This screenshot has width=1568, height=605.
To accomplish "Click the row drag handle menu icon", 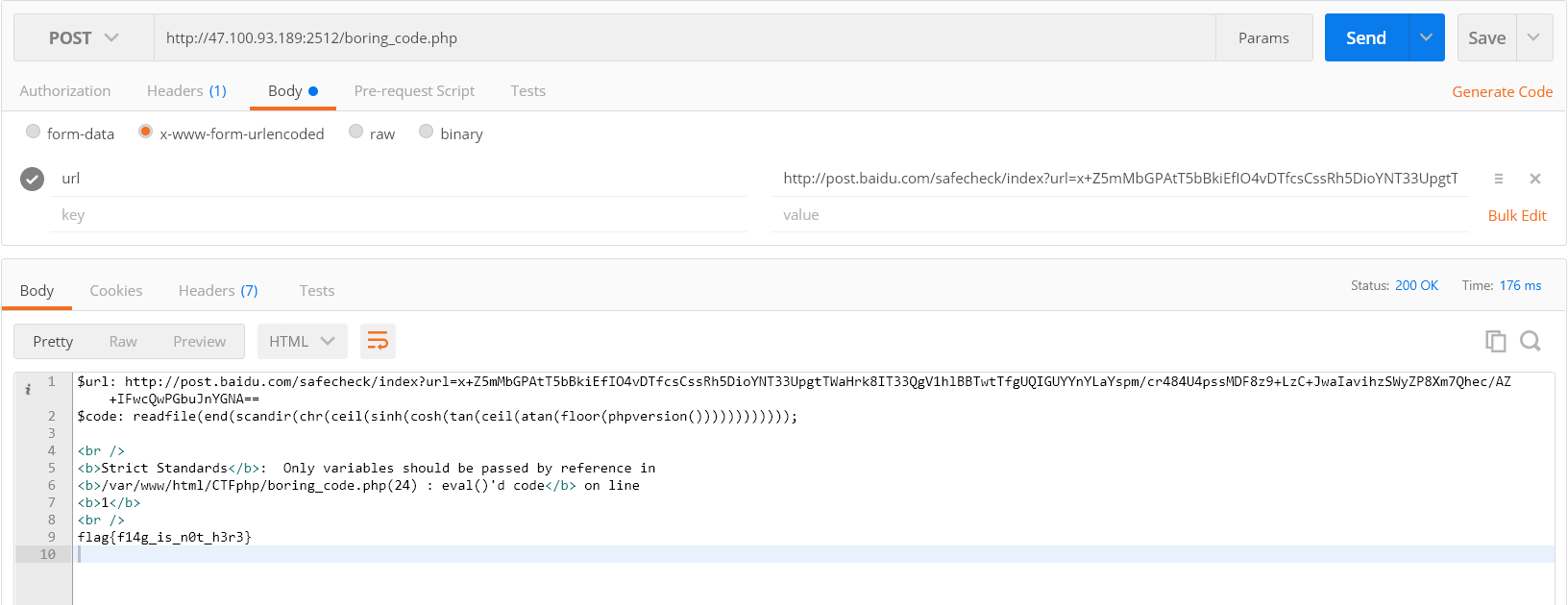I will point(1498,179).
